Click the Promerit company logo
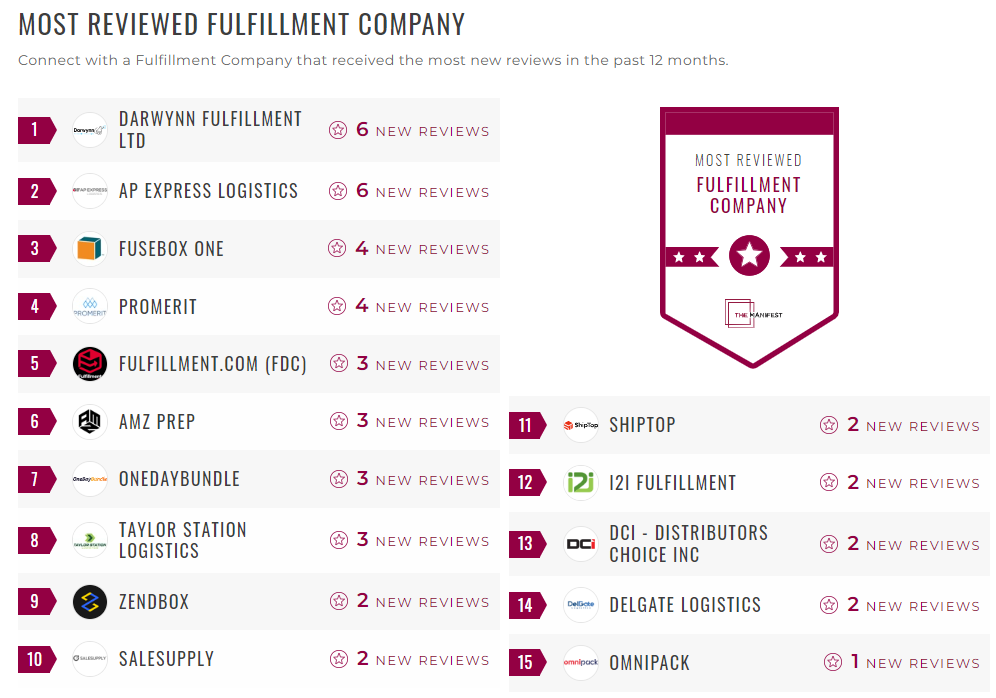 coord(90,307)
